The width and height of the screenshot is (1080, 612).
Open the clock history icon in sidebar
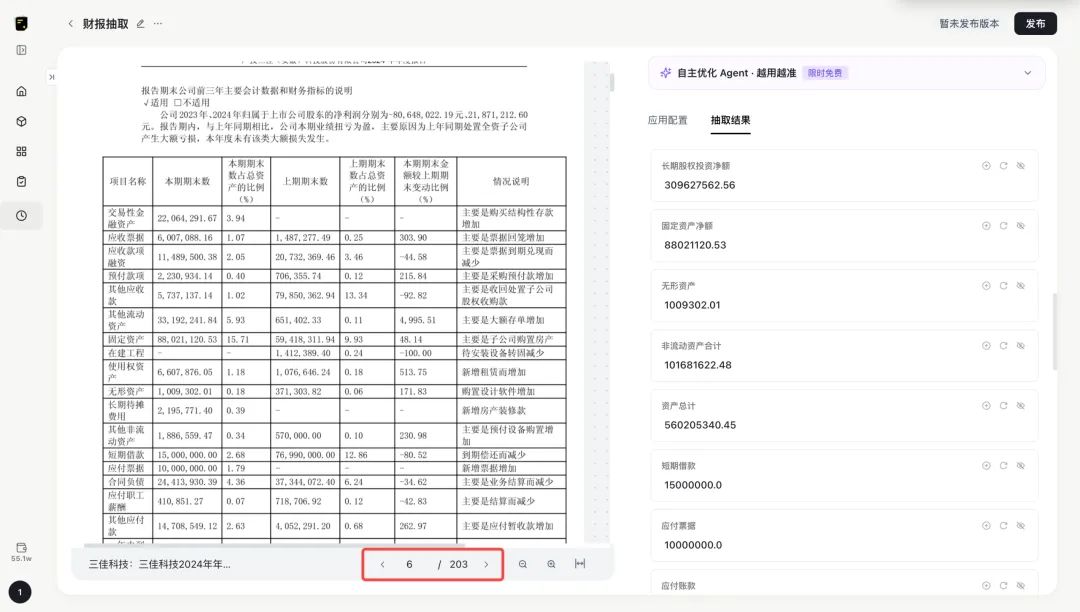click(x=21, y=215)
